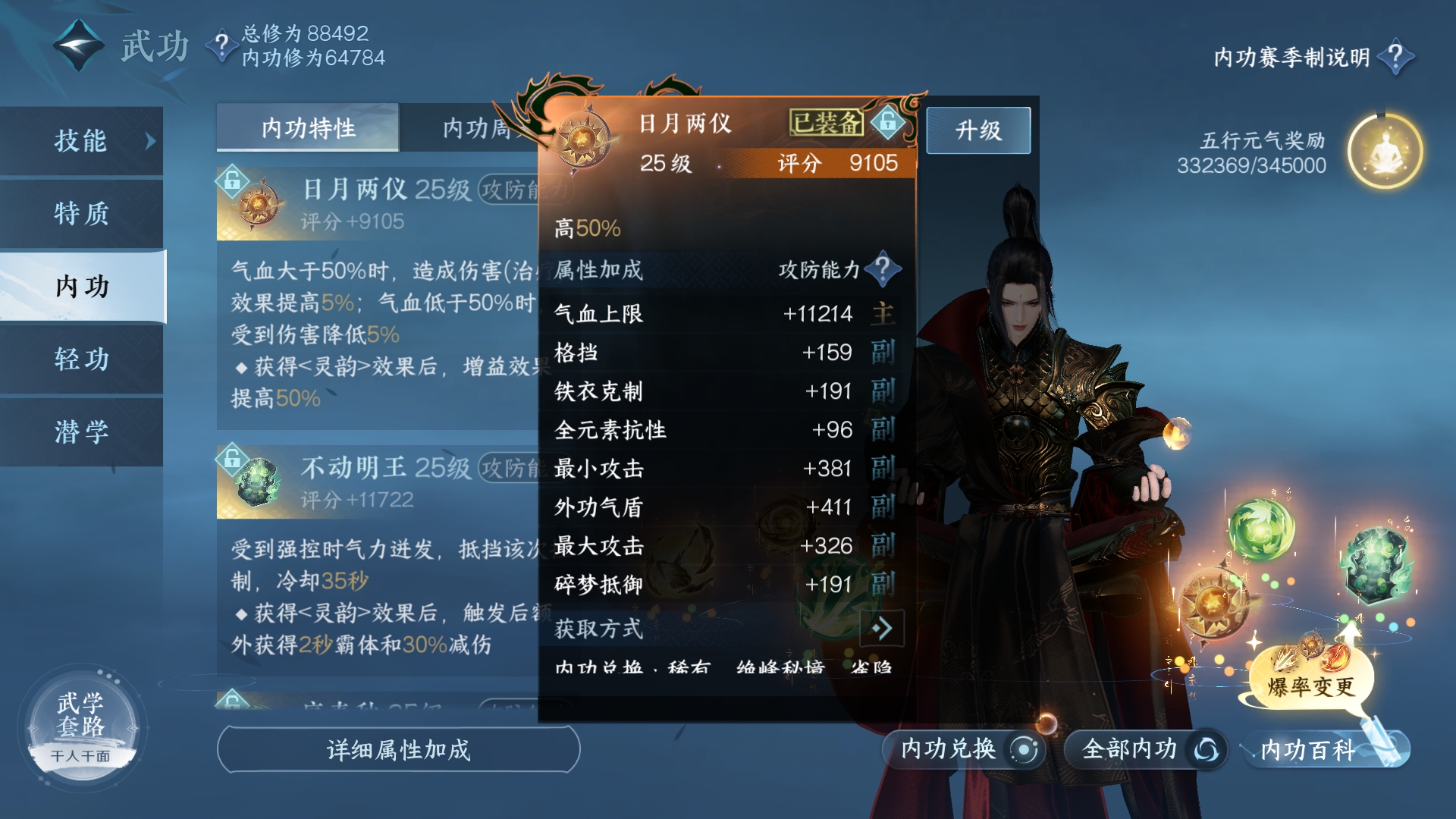Viewport: 1456px width, 819px height.
Task: Select the 轻功 side tab
Action: click(82, 359)
